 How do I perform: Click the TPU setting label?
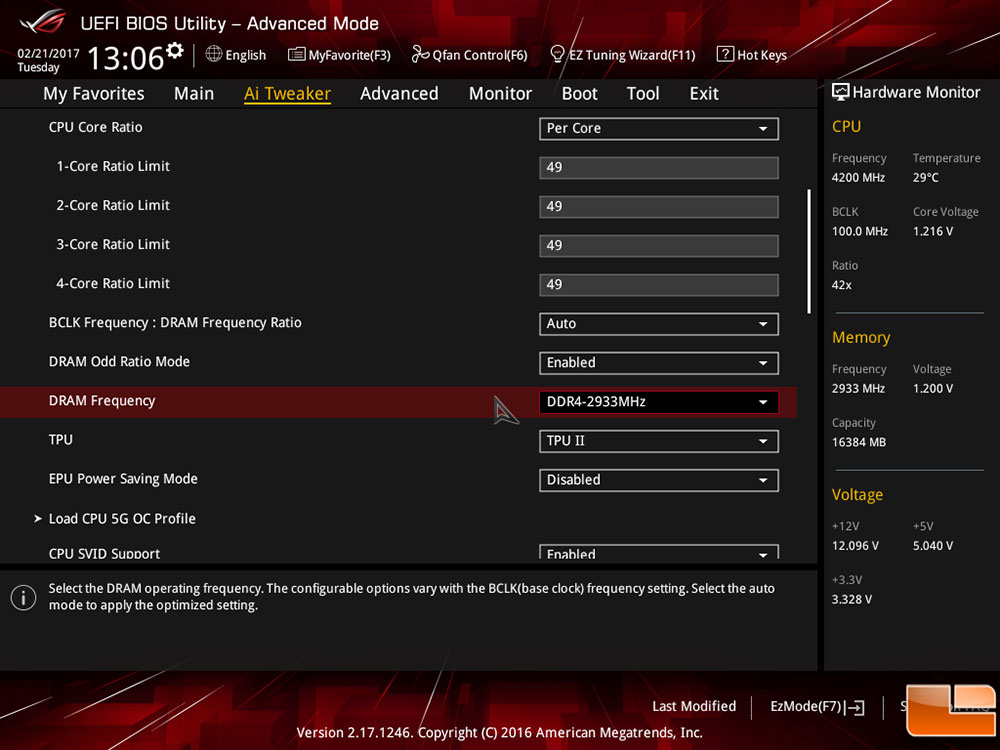click(61, 439)
